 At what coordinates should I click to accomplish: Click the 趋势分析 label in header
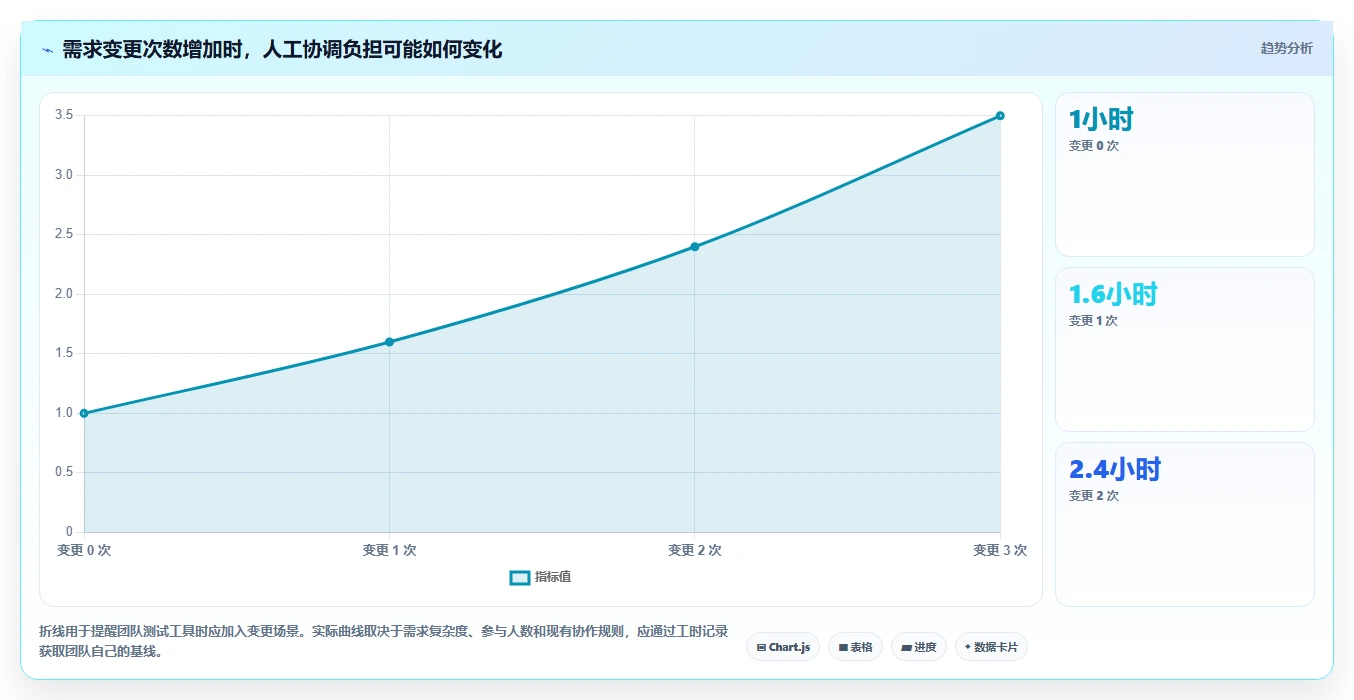(x=1286, y=48)
